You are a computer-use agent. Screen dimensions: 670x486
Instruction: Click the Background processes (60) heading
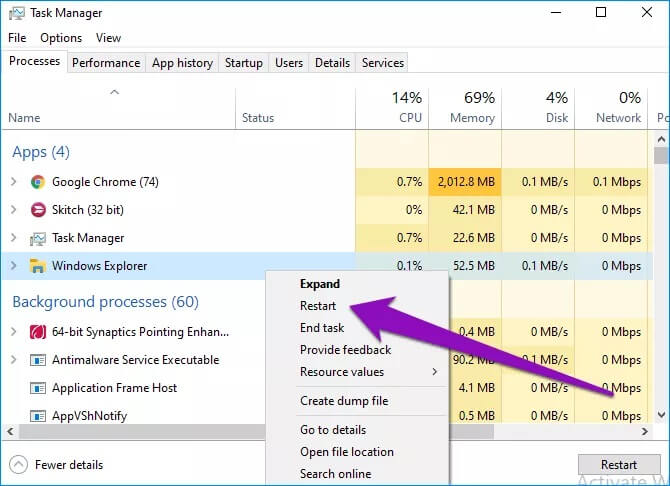[106, 302]
